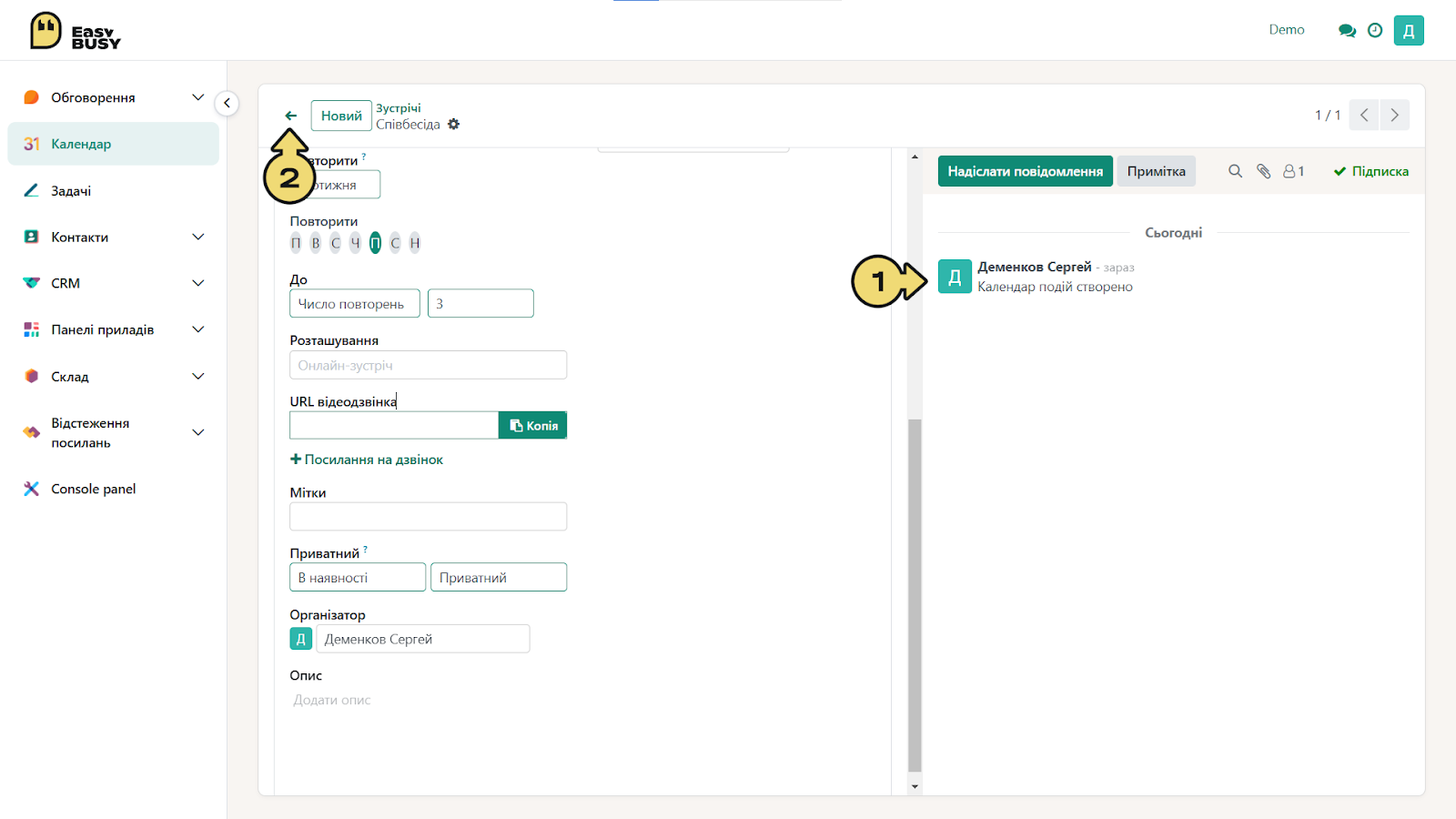Click the Додати опис description area
1456x819 pixels.
click(429, 700)
